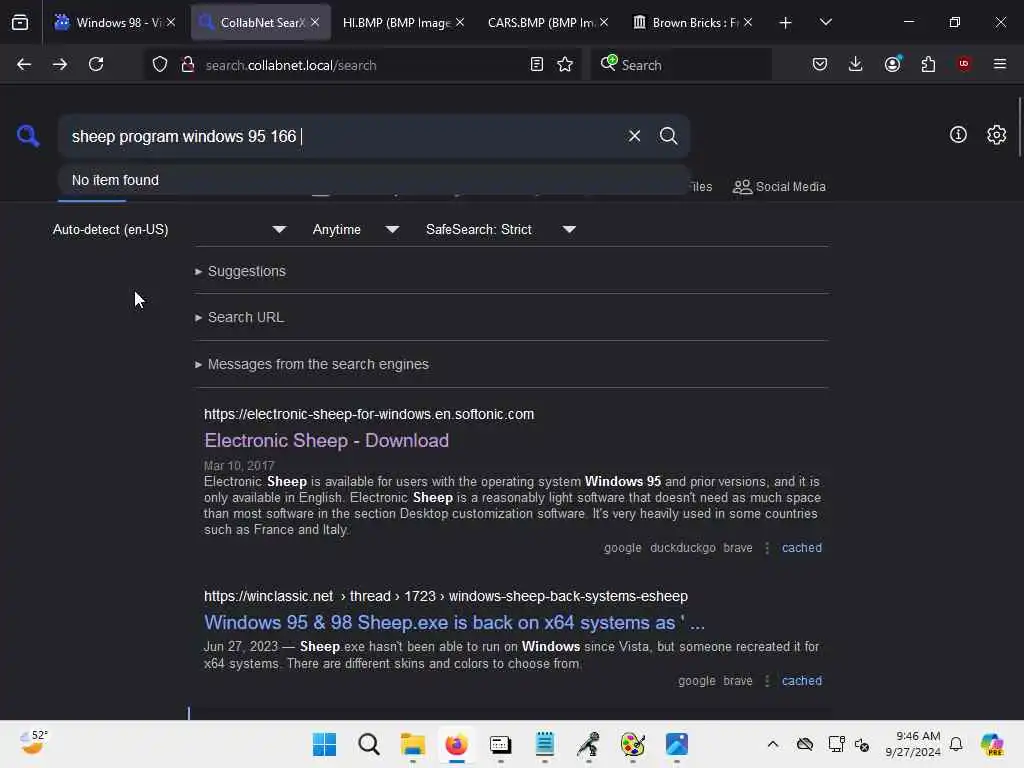
Task: Open the three-dot menu on the softonic result
Action: pyautogui.click(x=767, y=548)
